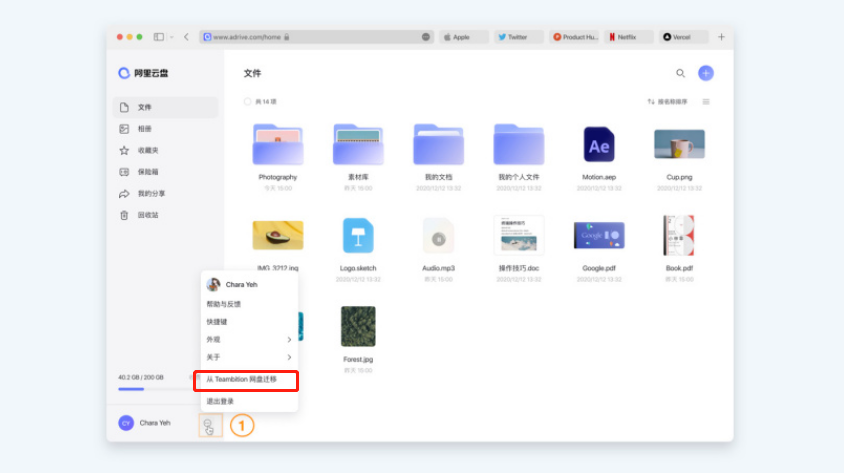Go back with the browser back arrow
Viewport: 844px width, 473px height.
[186, 37]
